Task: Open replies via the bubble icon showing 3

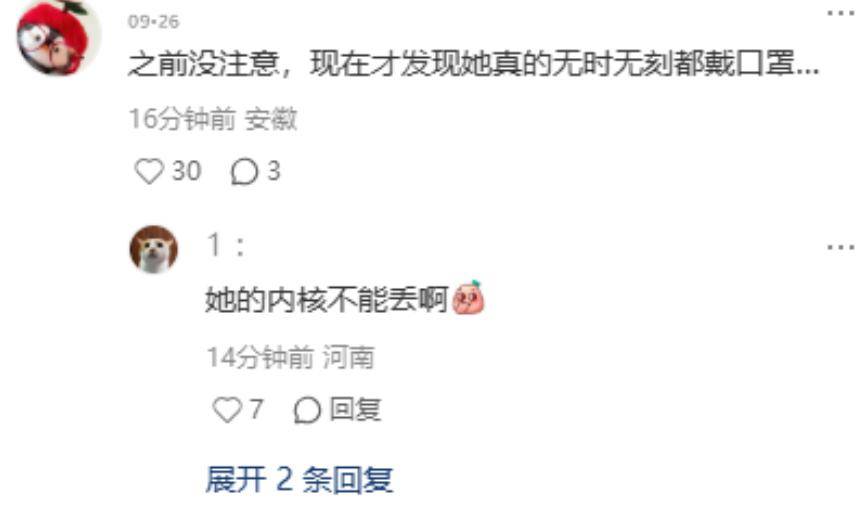Action: tap(244, 172)
